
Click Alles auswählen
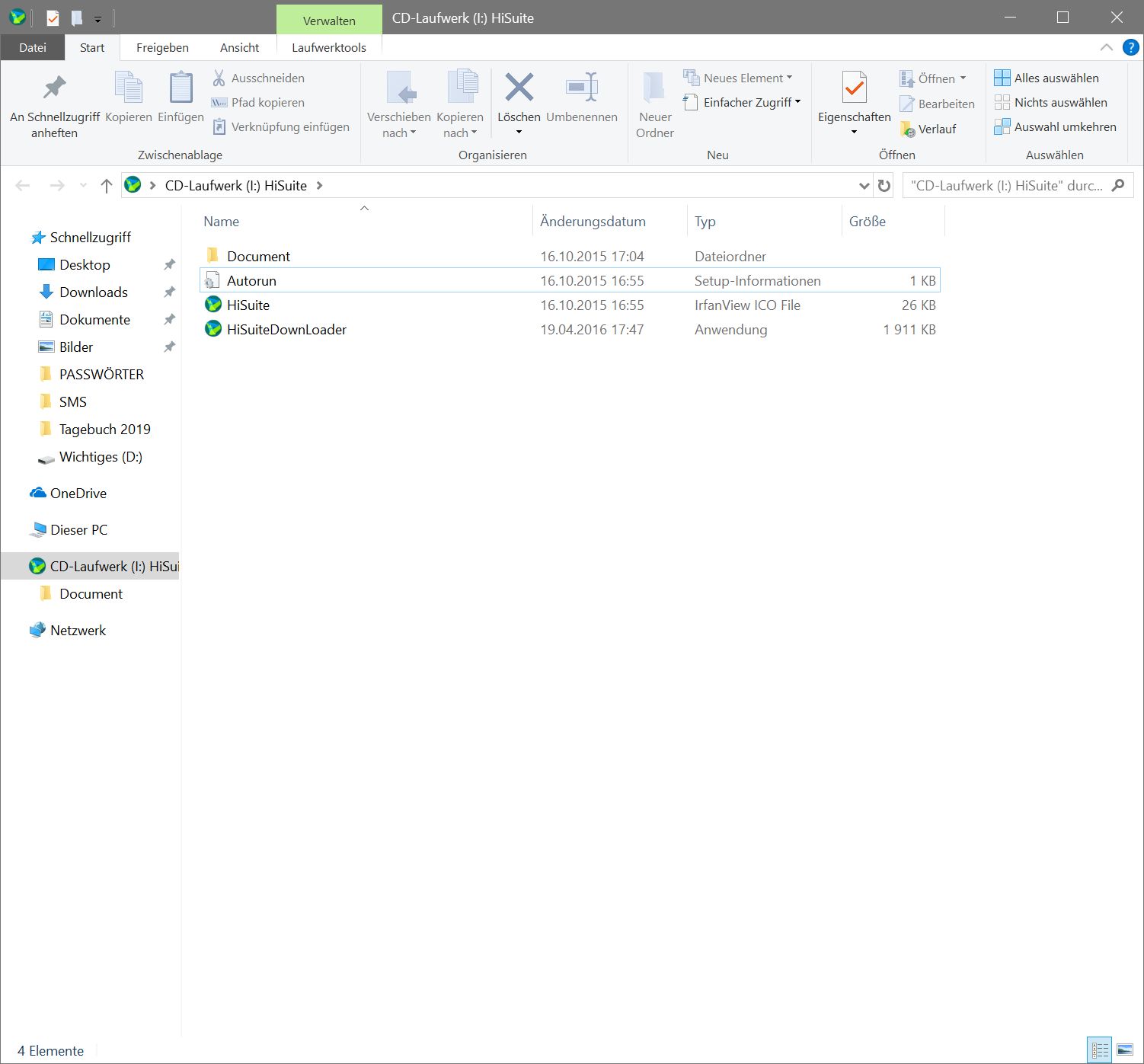click(1047, 78)
